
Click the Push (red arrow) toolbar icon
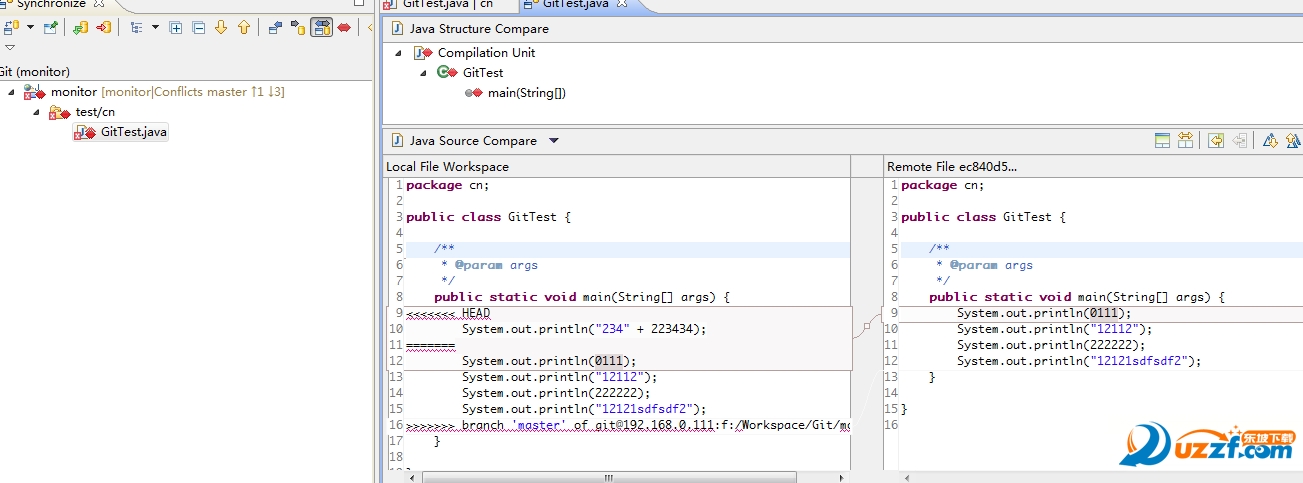[103, 28]
